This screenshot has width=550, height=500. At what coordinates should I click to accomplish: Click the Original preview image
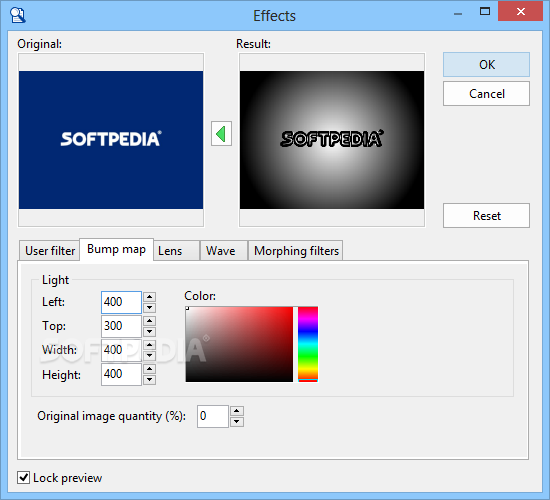[111, 140]
